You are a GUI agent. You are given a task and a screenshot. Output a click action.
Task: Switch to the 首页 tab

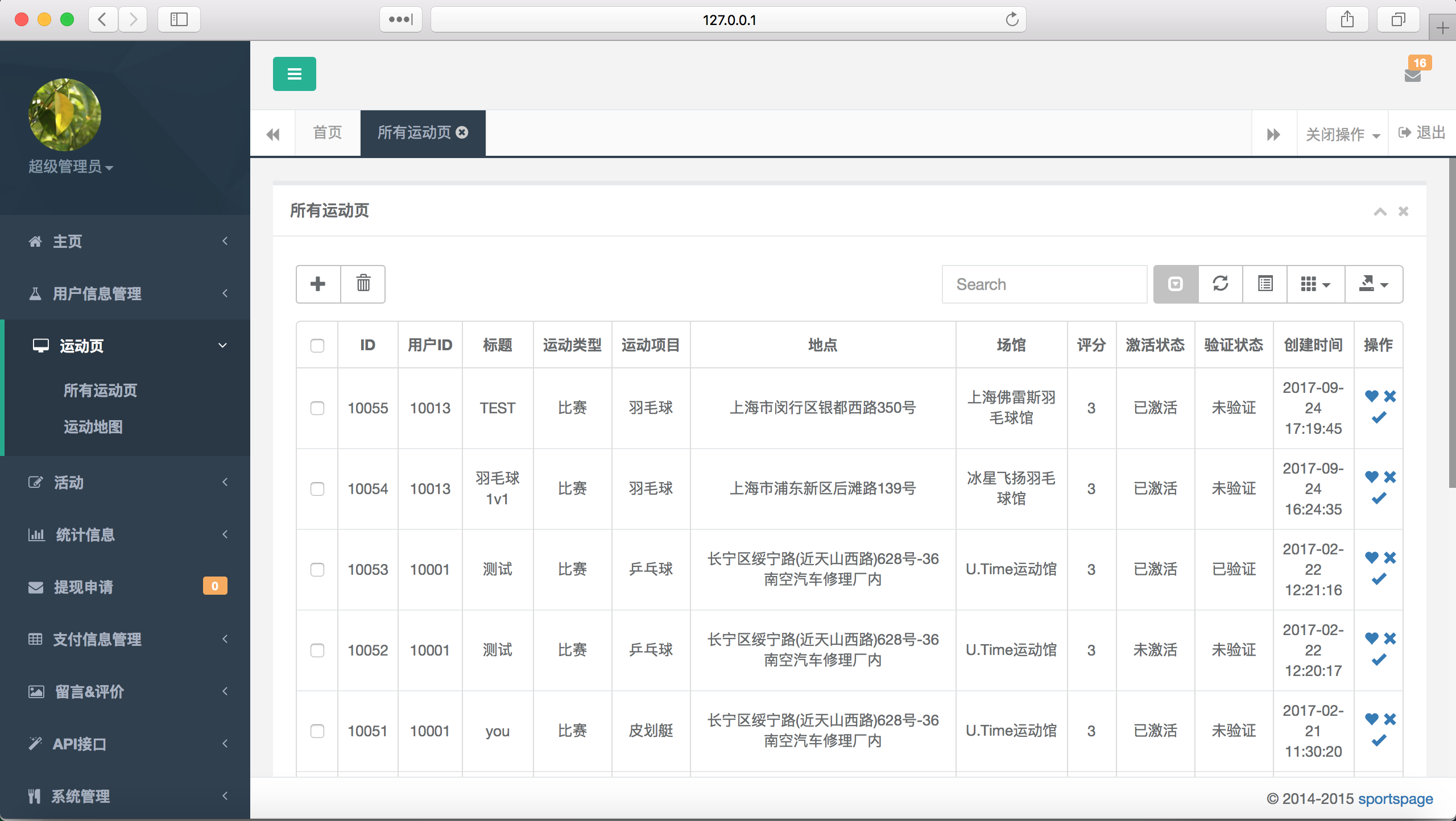328,133
